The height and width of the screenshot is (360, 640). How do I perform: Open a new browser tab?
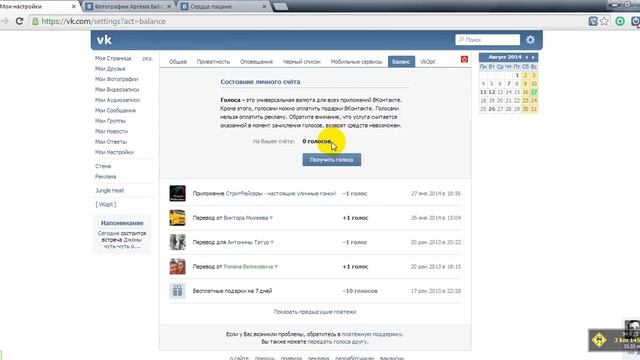pos(280,7)
